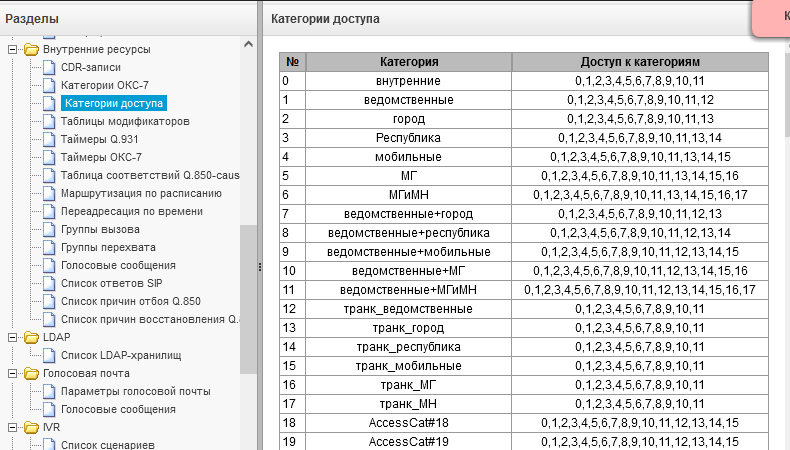Select the ведомственные+город category row
Viewport: 790px width, 450px height.
click(x=524, y=214)
